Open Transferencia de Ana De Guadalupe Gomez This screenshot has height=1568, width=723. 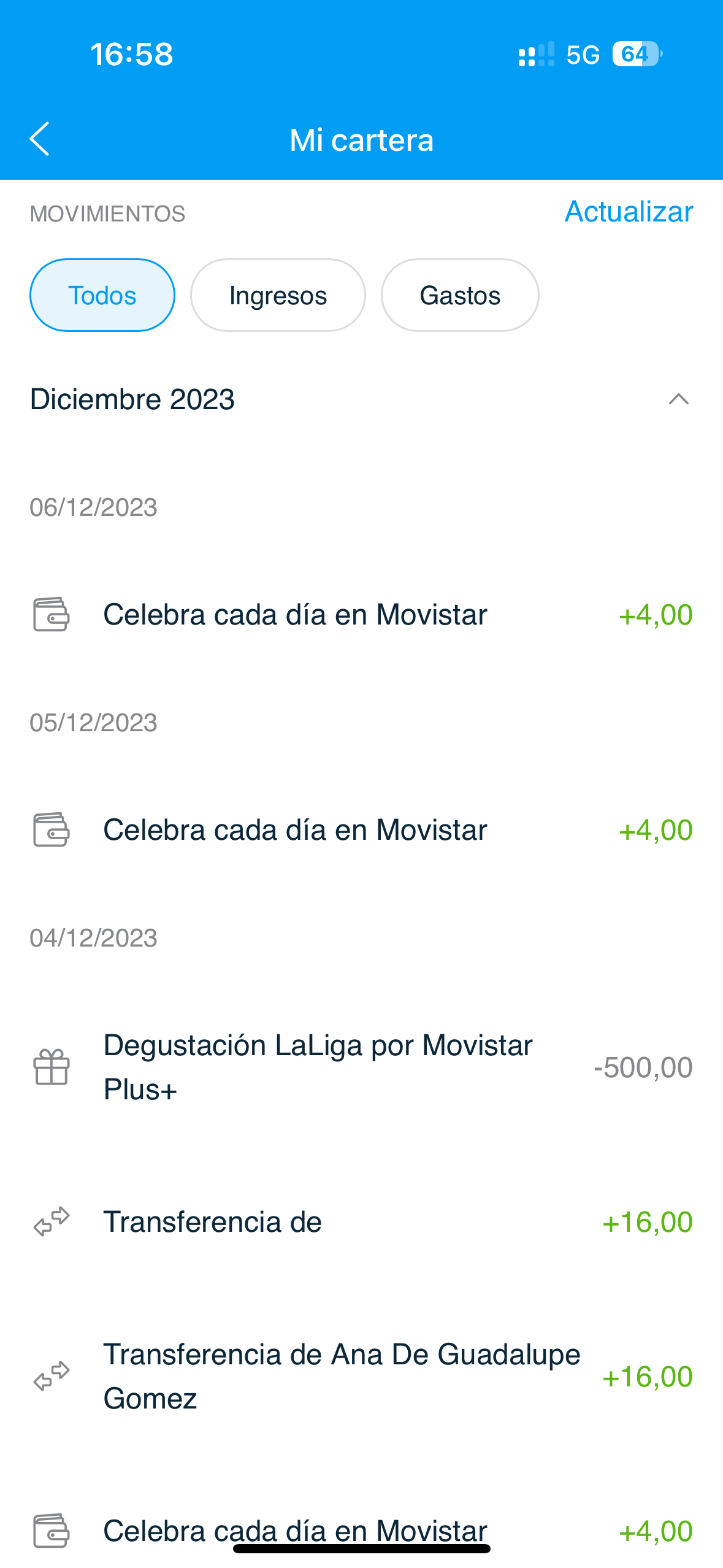(x=341, y=1376)
